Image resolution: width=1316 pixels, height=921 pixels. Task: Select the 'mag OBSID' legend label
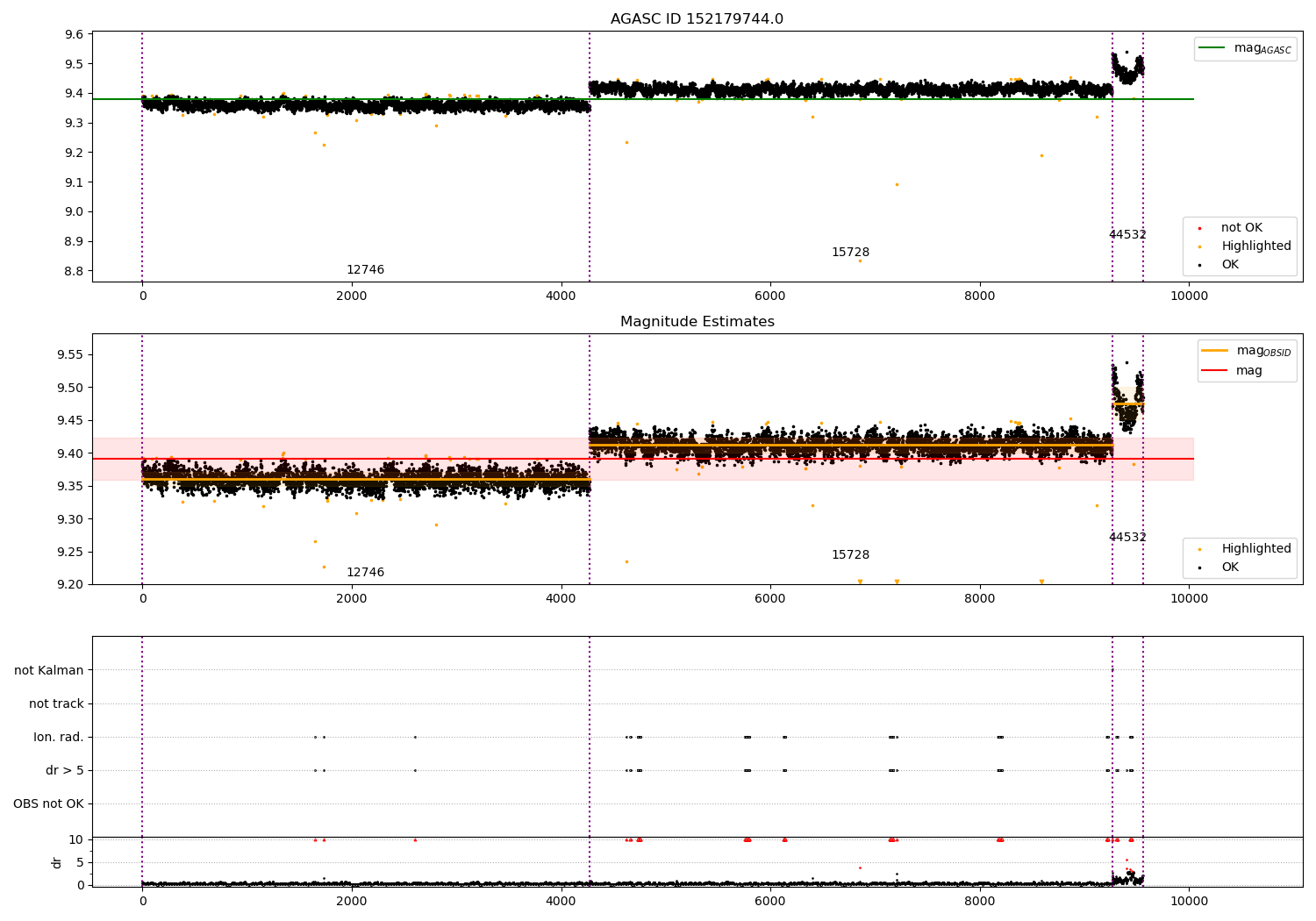coord(1263,351)
